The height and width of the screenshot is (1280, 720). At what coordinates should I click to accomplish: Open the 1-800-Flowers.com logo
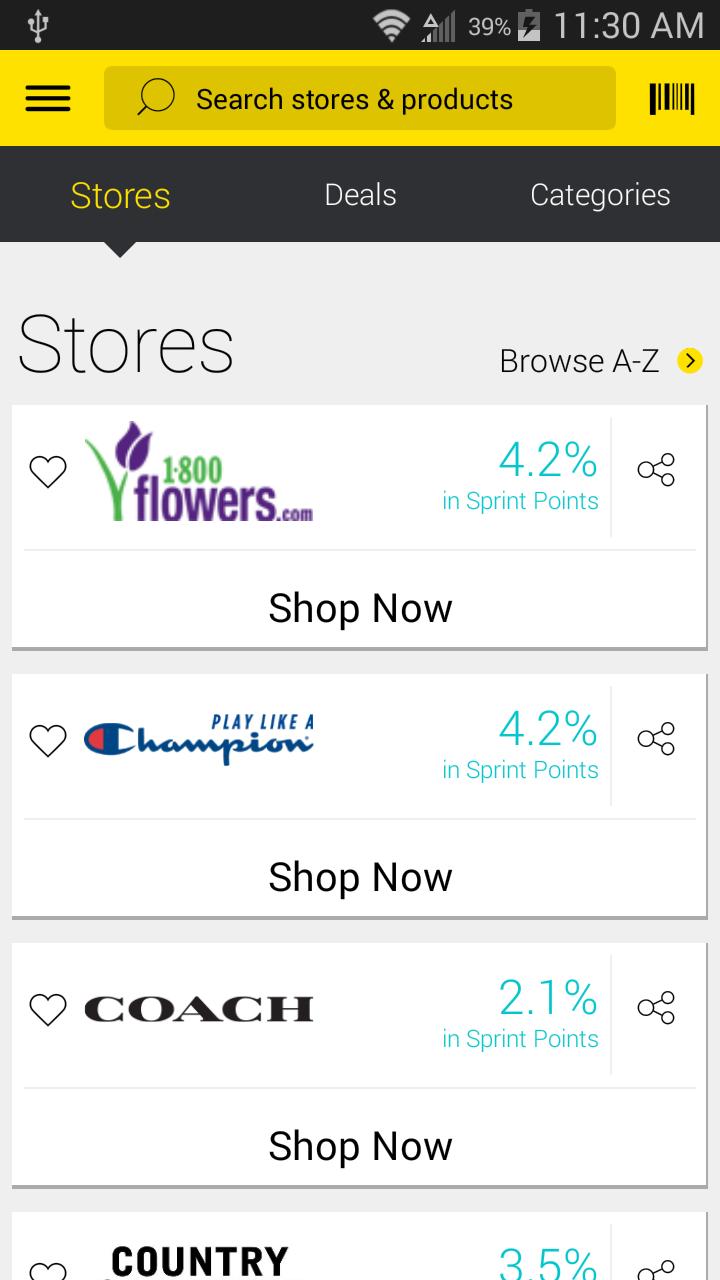pos(200,470)
